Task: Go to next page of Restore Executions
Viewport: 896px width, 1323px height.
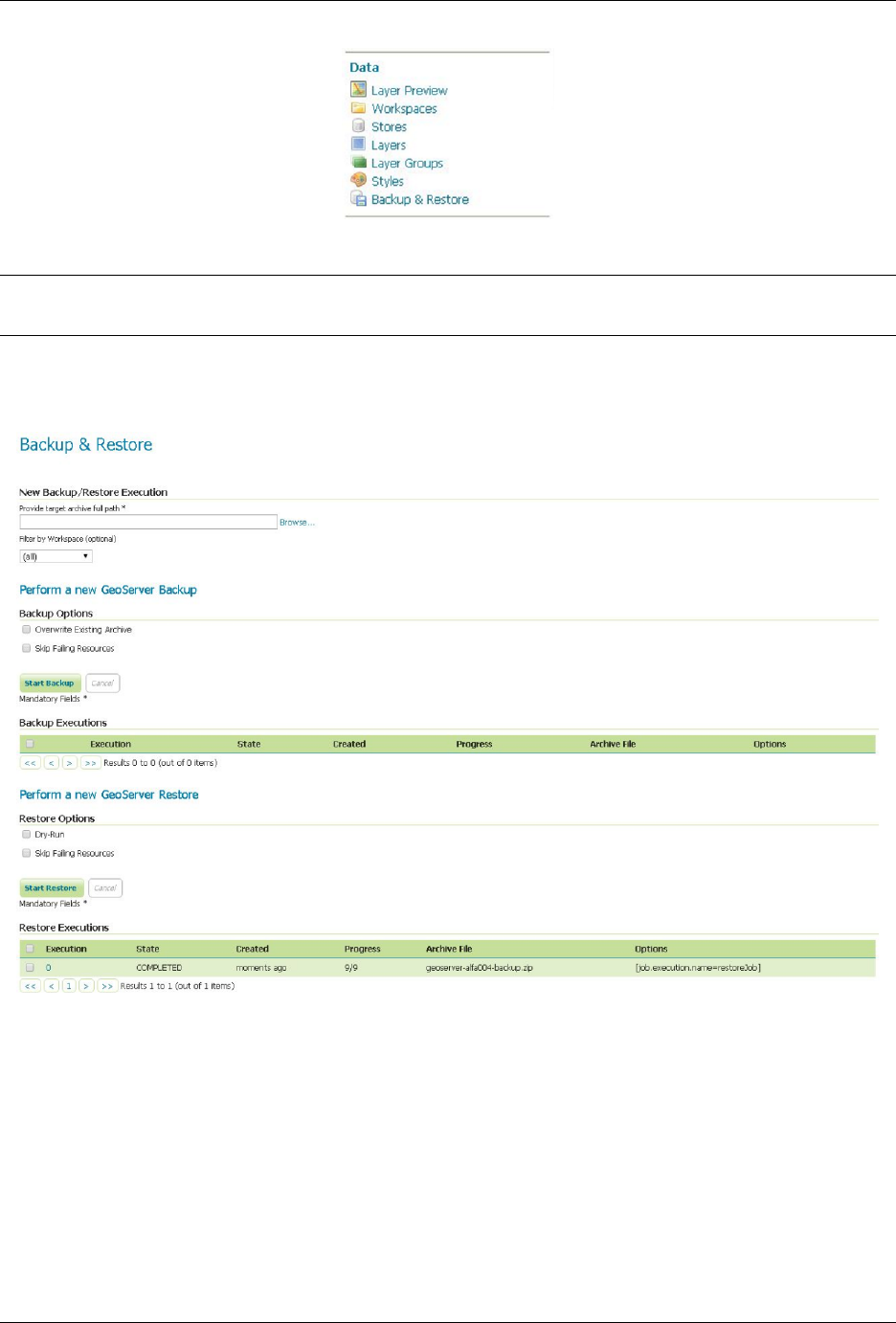Action: tap(86, 986)
